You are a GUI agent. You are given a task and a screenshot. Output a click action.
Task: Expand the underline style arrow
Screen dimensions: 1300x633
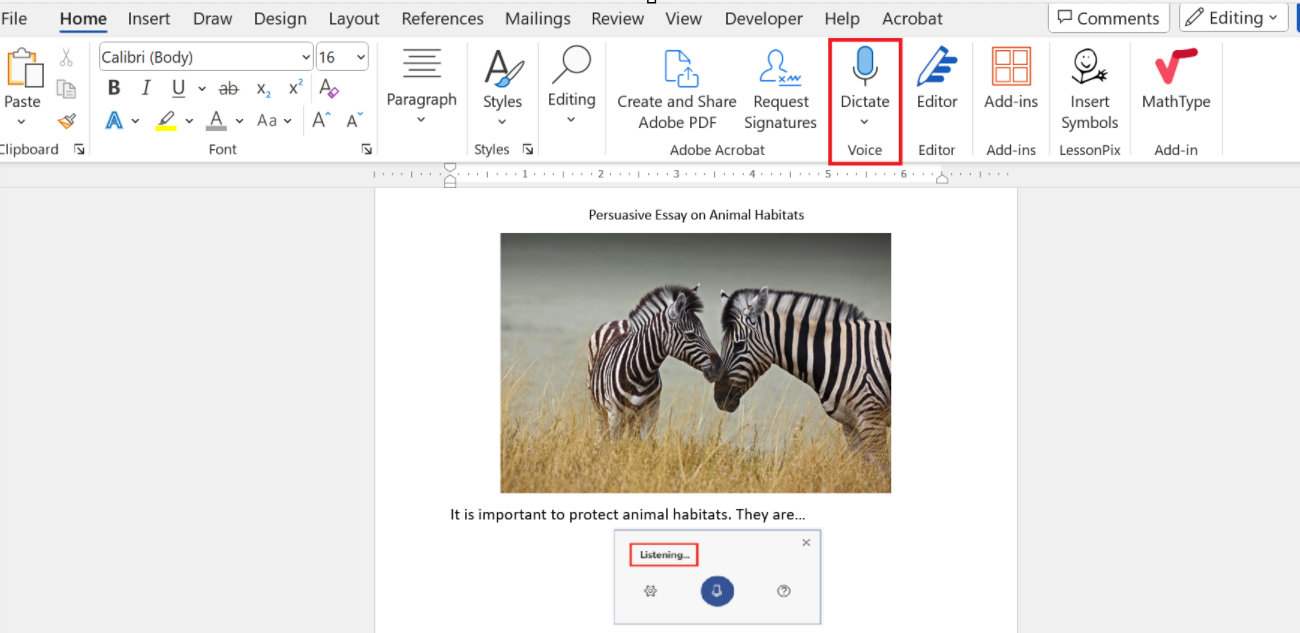point(202,89)
